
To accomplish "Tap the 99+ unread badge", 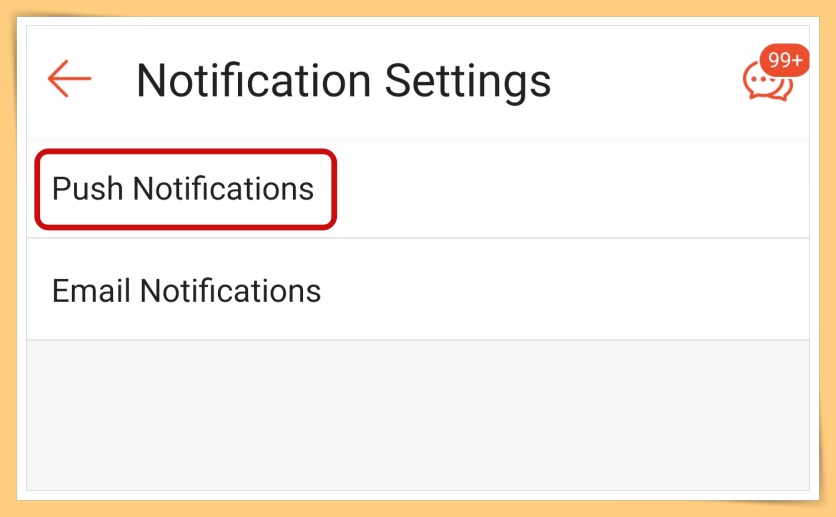I will 785,60.
